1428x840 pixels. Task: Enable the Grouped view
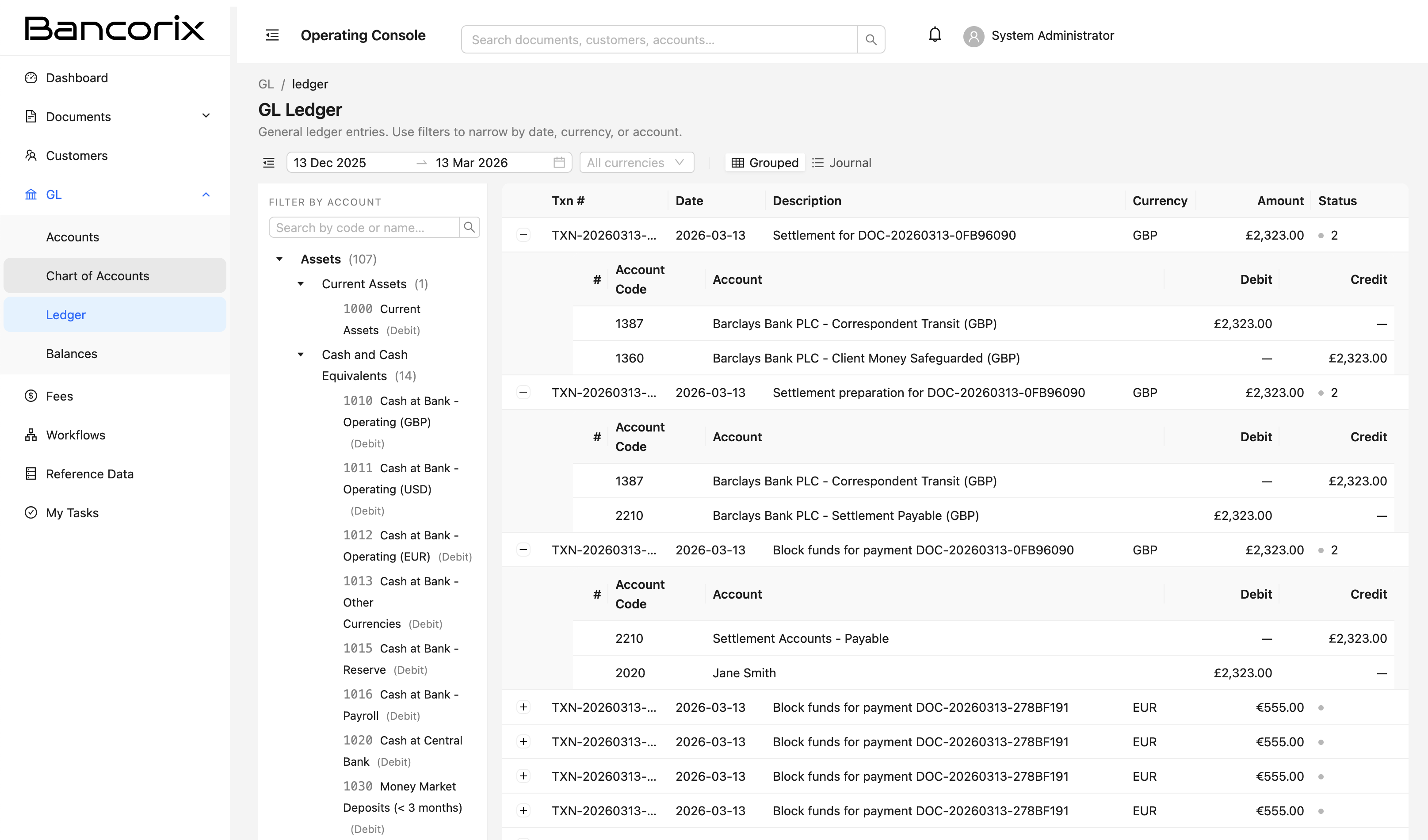point(764,163)
